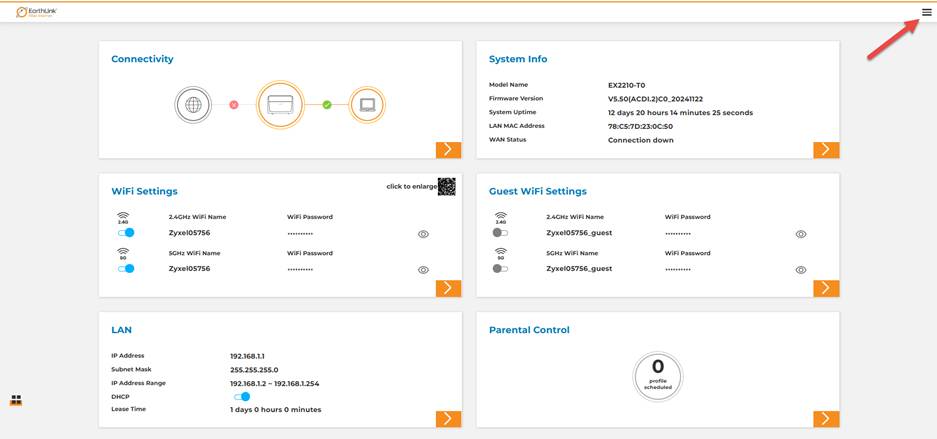Click 5GHz guest name Zyxel05756_guest
The height and width of the screenshot is (439, 937).
(579, 269)
